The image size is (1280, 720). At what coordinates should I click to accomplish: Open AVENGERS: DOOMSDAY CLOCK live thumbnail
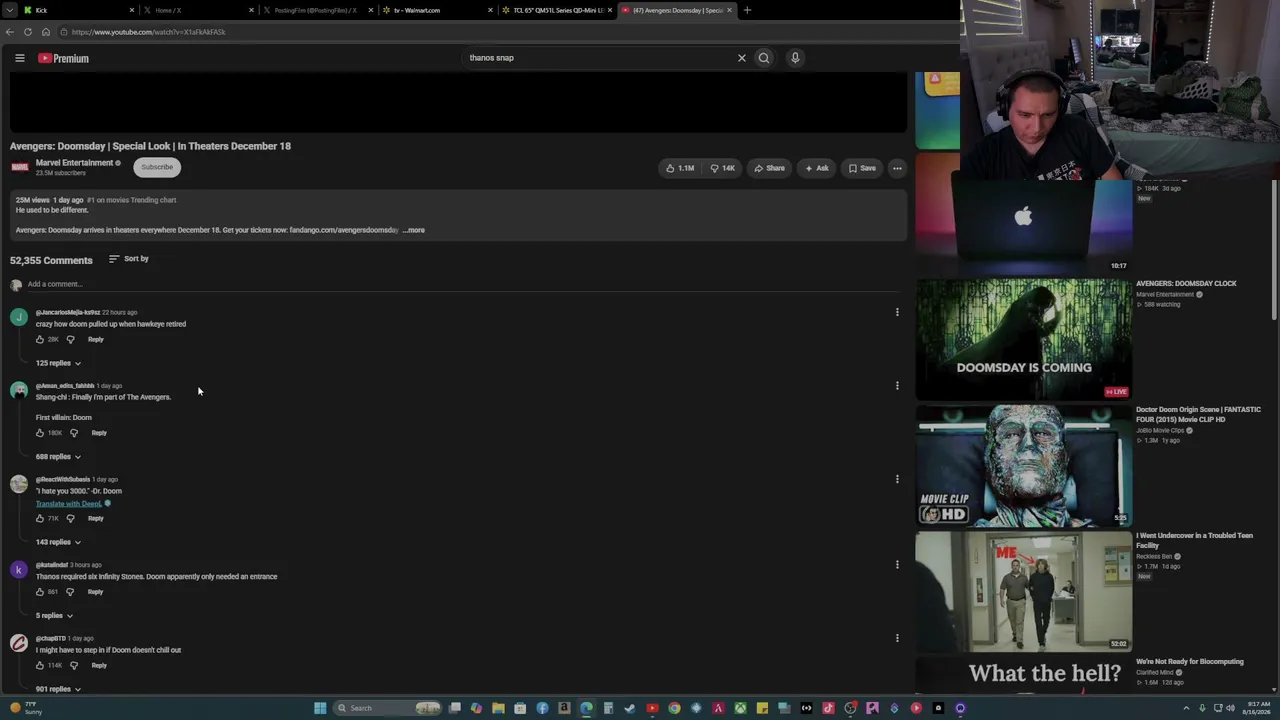coord(1024,339)
